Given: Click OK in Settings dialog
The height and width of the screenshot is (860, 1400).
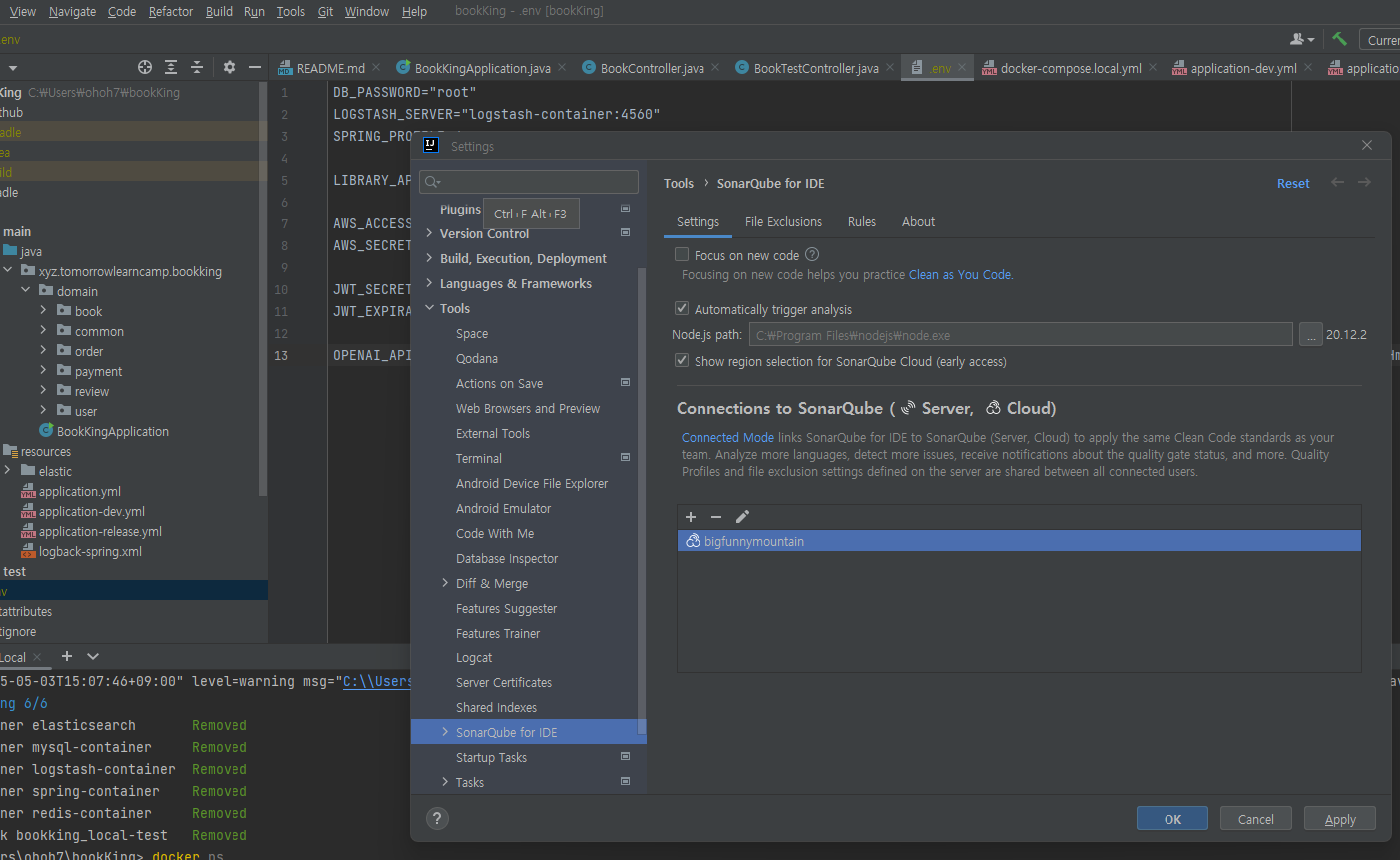Looking at the screenshot, I should click(1172, 819).
